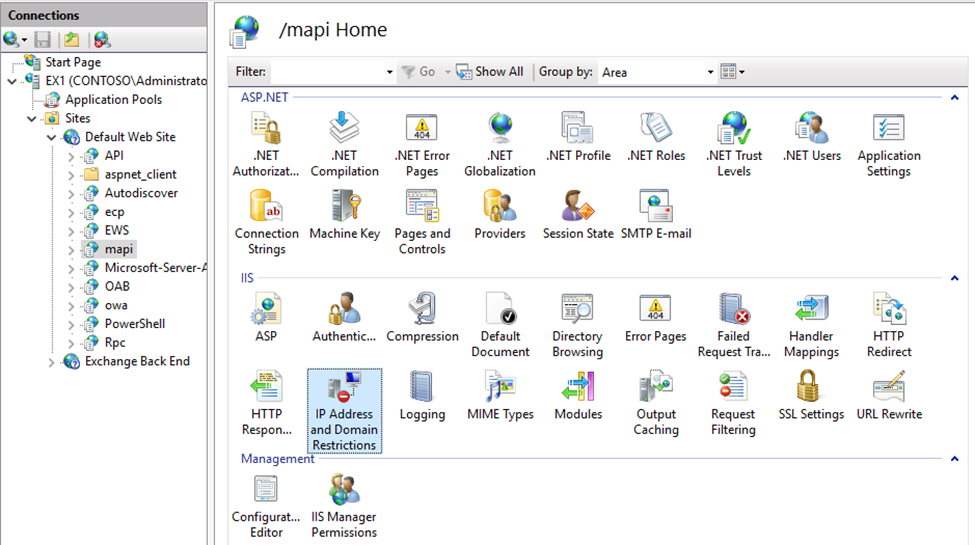This screenshot has height=545, width=975.
Task: Select EWS application in tree
Action: point(117,230)
